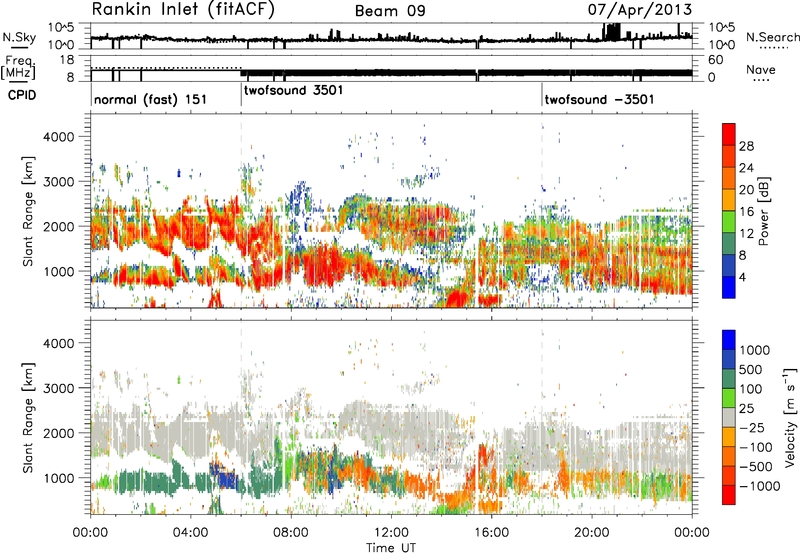Click the "24" power colorbar value
Screen dimensions: 800x554
point(746,168)
